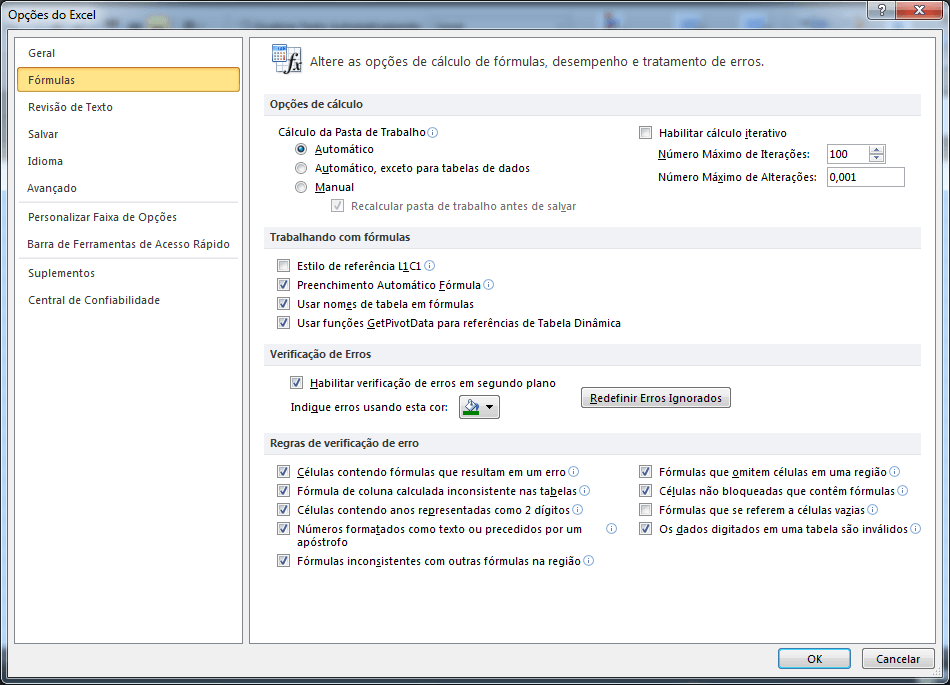Open info tooltip for Estilo de referência L1C1

[x=429, y=266]
